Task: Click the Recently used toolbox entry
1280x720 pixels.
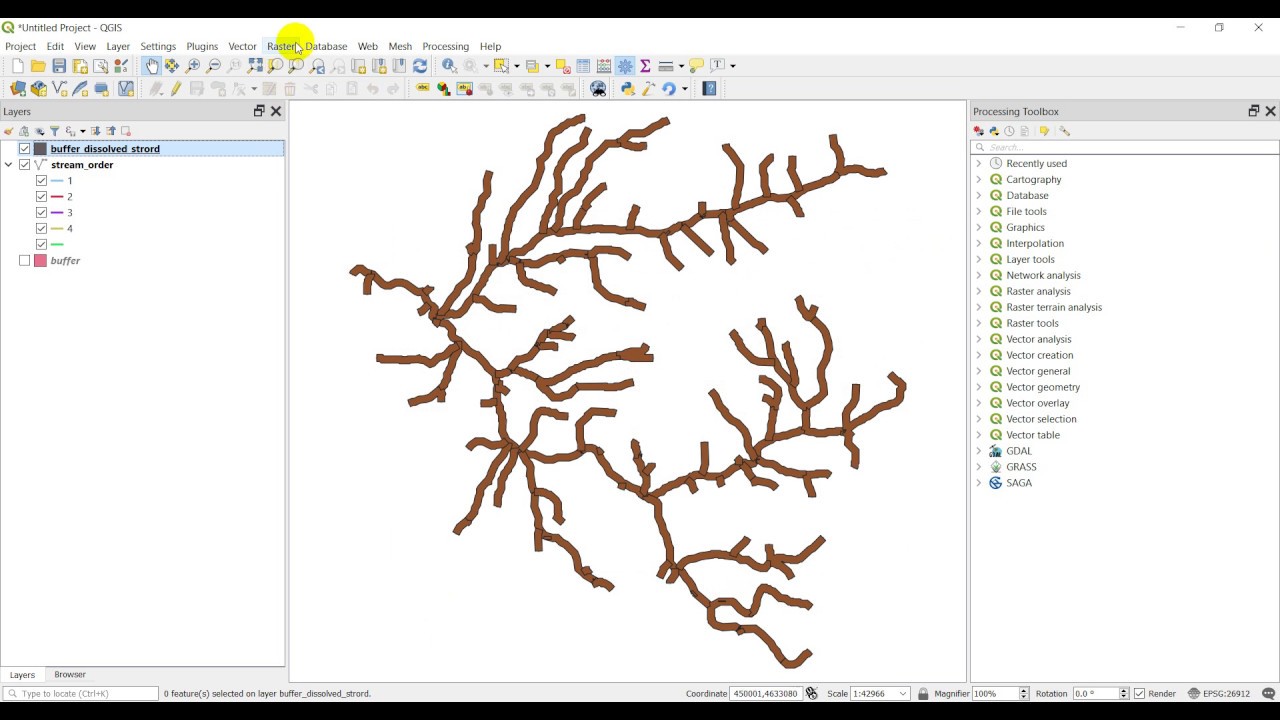Action: [1036, 164]
